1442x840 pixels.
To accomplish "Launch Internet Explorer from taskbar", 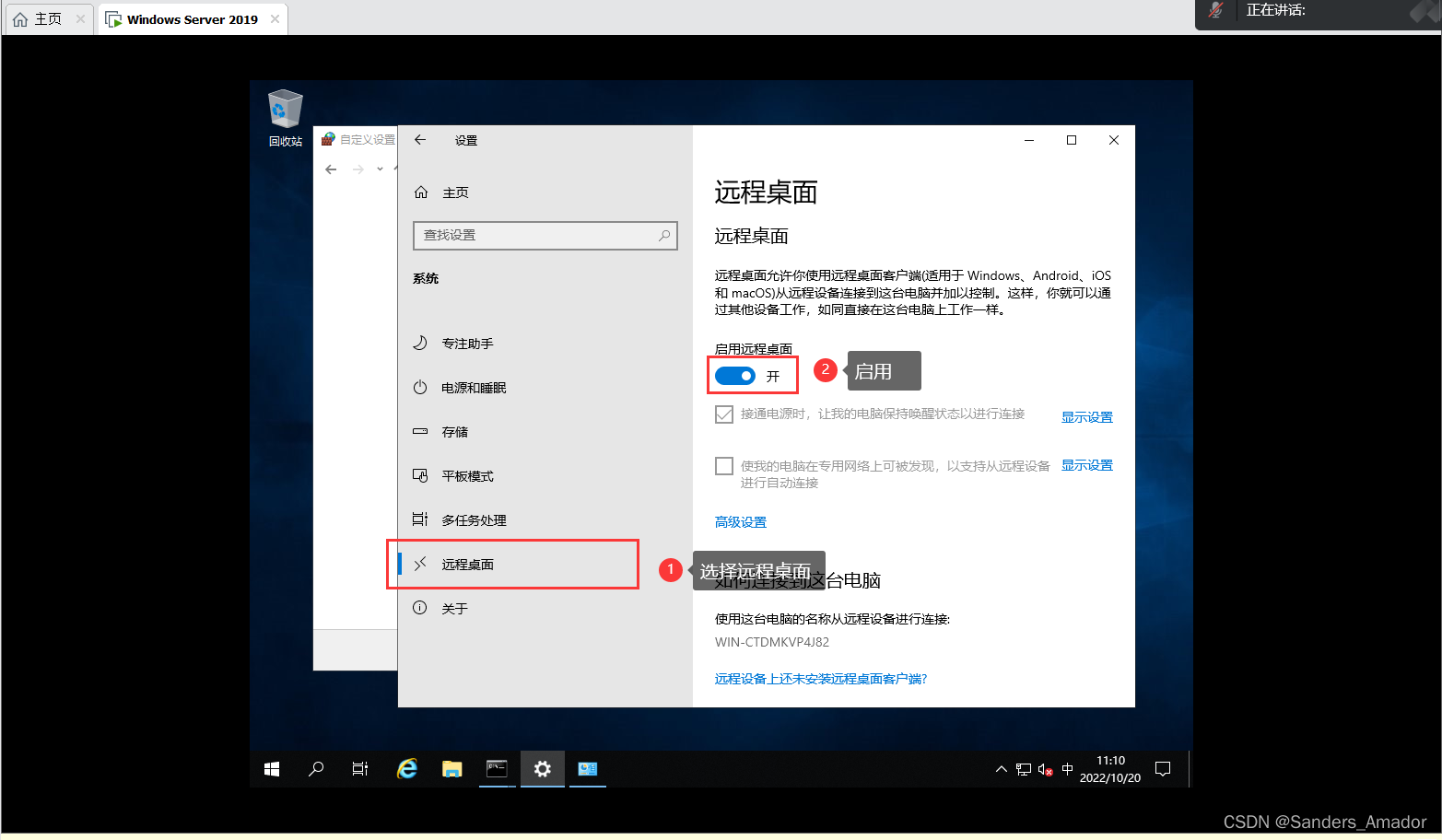I will point(406,769).
